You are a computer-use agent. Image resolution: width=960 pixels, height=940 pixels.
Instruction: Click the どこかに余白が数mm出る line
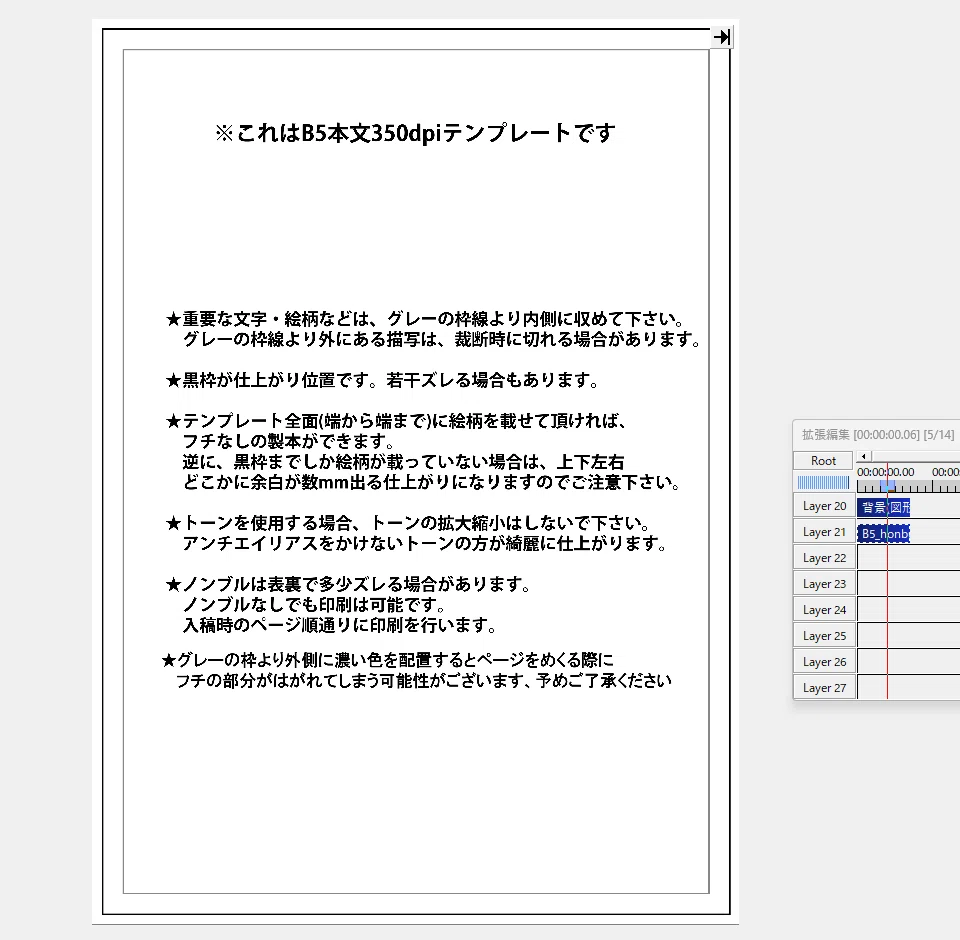(432, 483)
